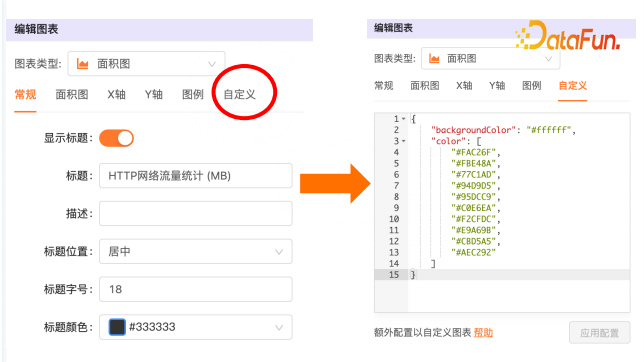Open the X轴 tab in left panel

(x=117, y=95)
